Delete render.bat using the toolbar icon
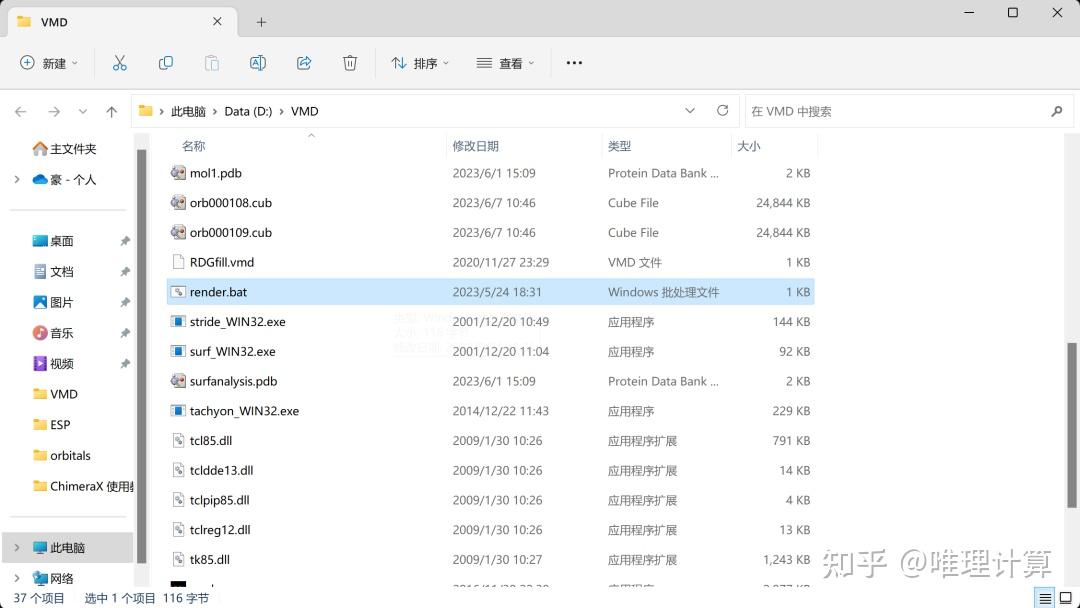 pos(349,62)
